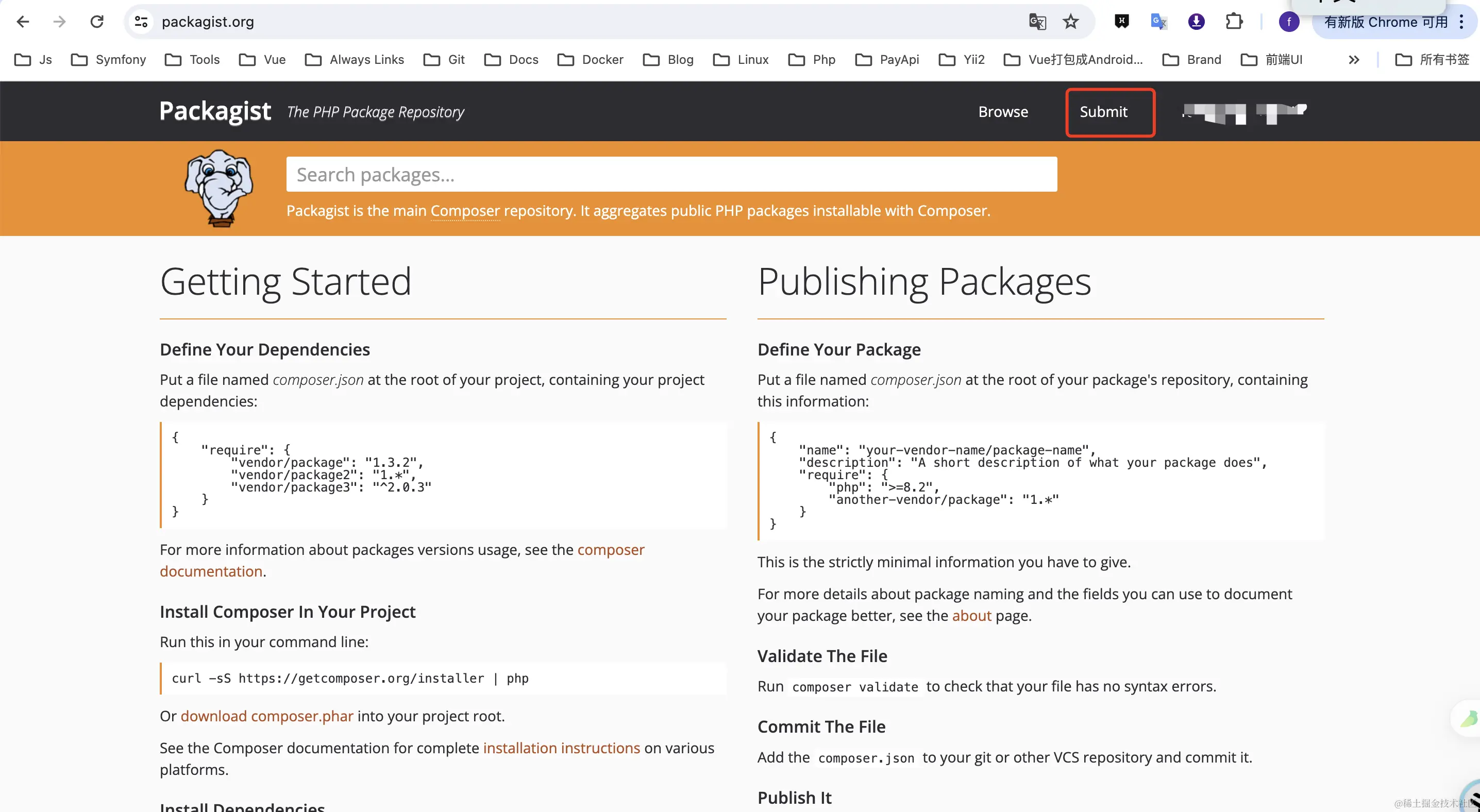
Task: Open the Chrome three-dot menu
Action: [1461, 22]
